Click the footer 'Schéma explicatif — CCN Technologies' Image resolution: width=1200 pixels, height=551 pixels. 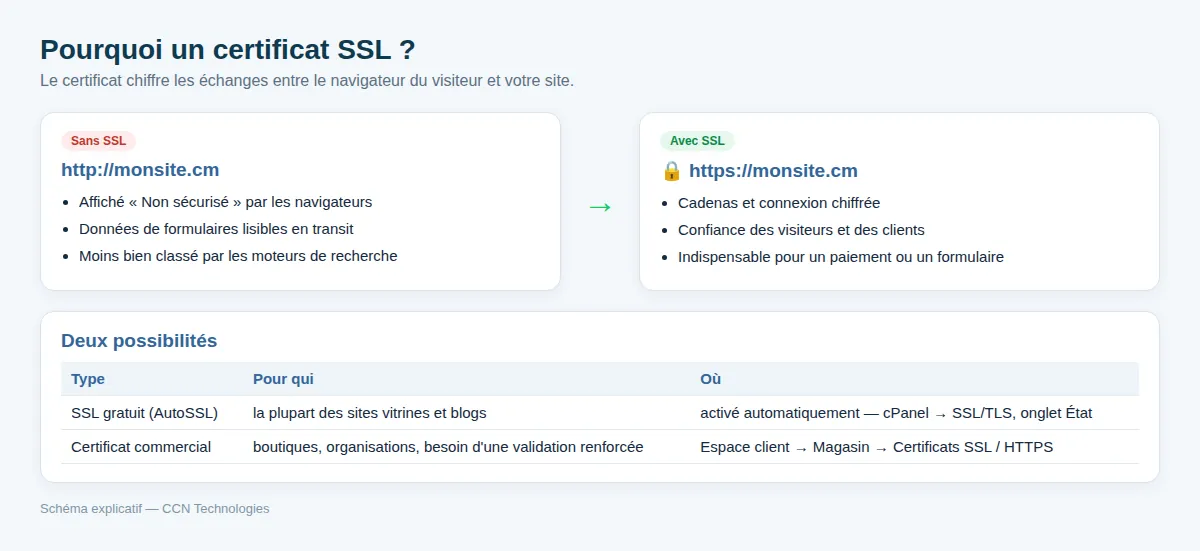[155, 509]
